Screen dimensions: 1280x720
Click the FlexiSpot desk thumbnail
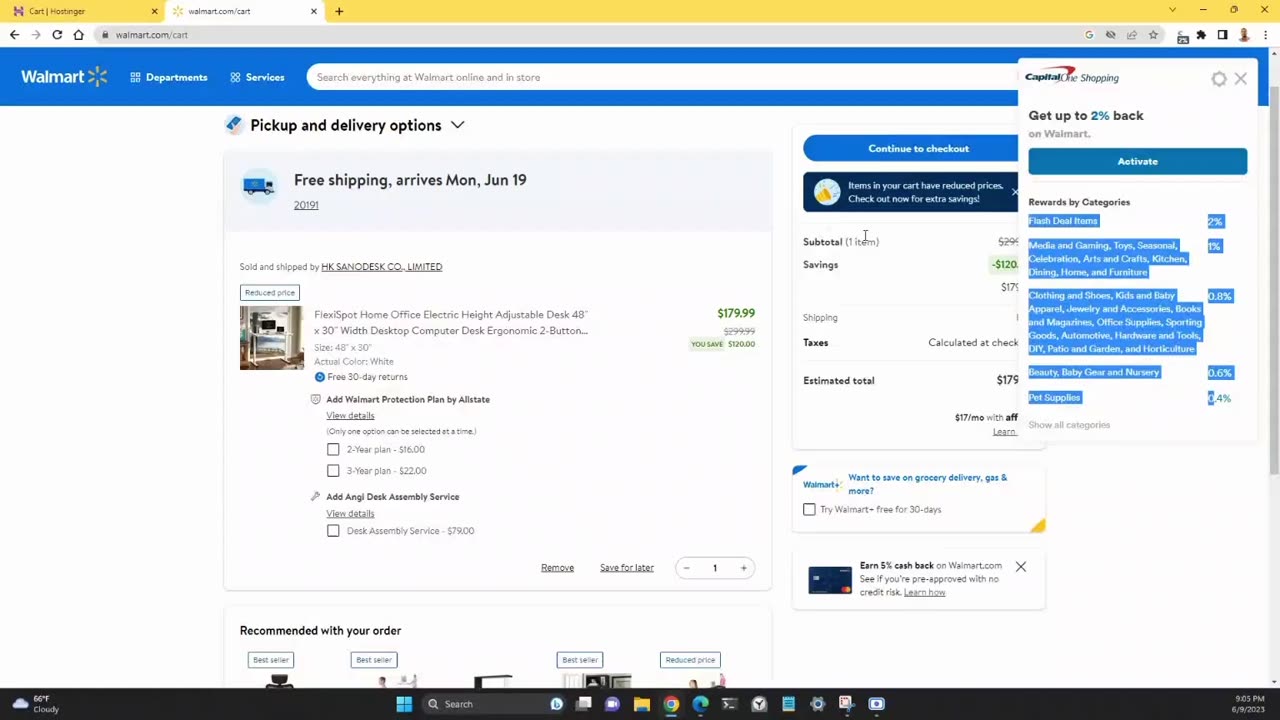point(271,338)
